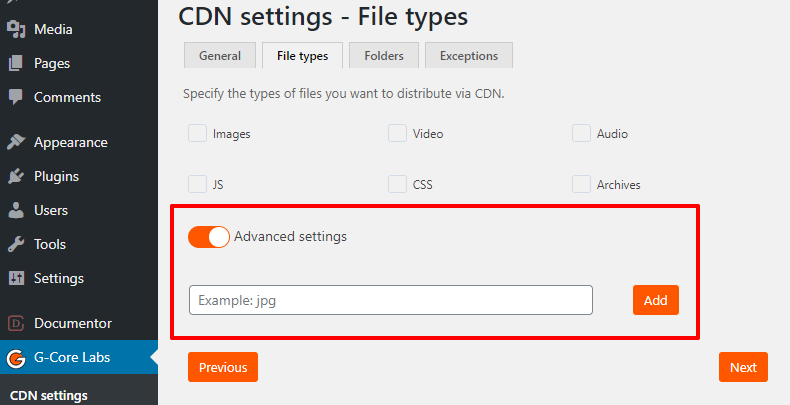Click the Comments speech bubble icon

pos(16,97)
